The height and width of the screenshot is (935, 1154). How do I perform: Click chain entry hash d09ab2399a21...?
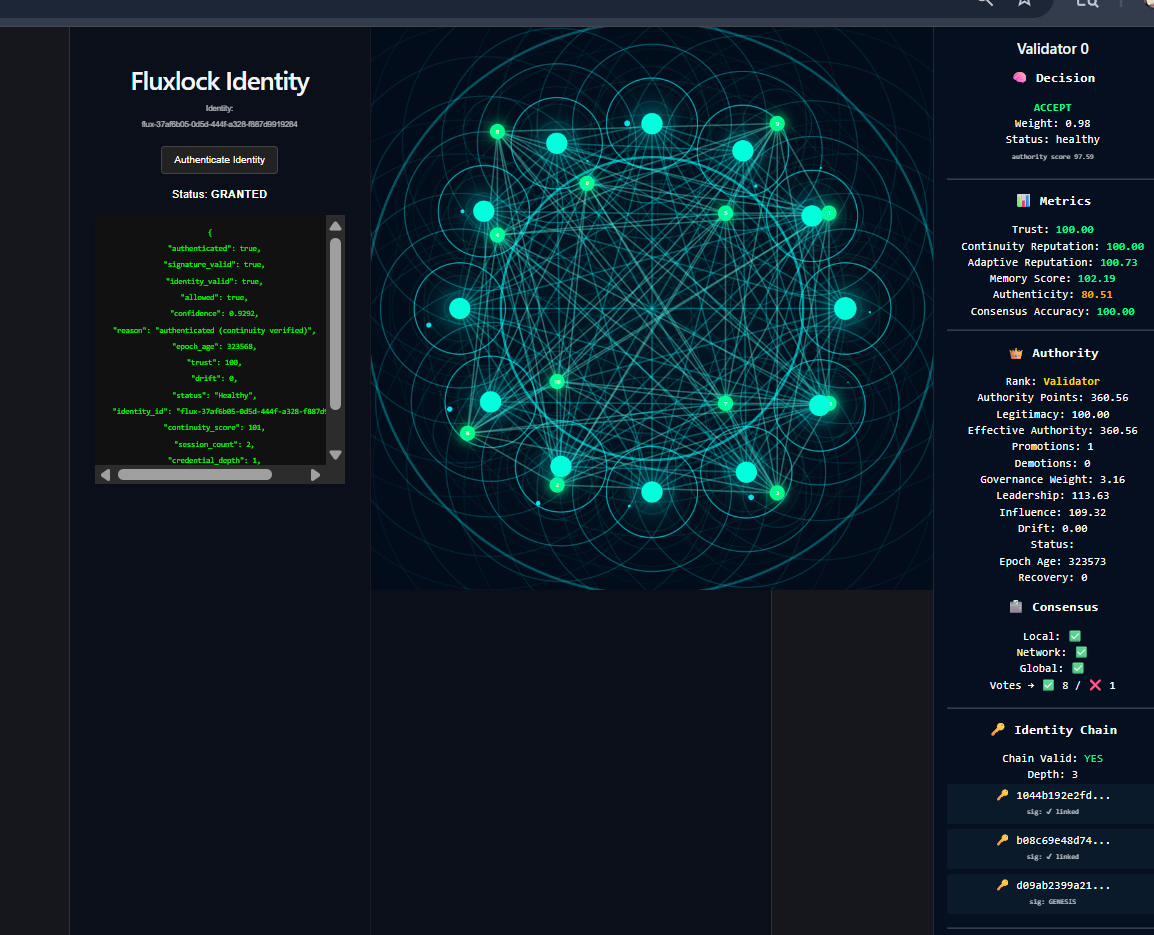tap(1063, 885)
